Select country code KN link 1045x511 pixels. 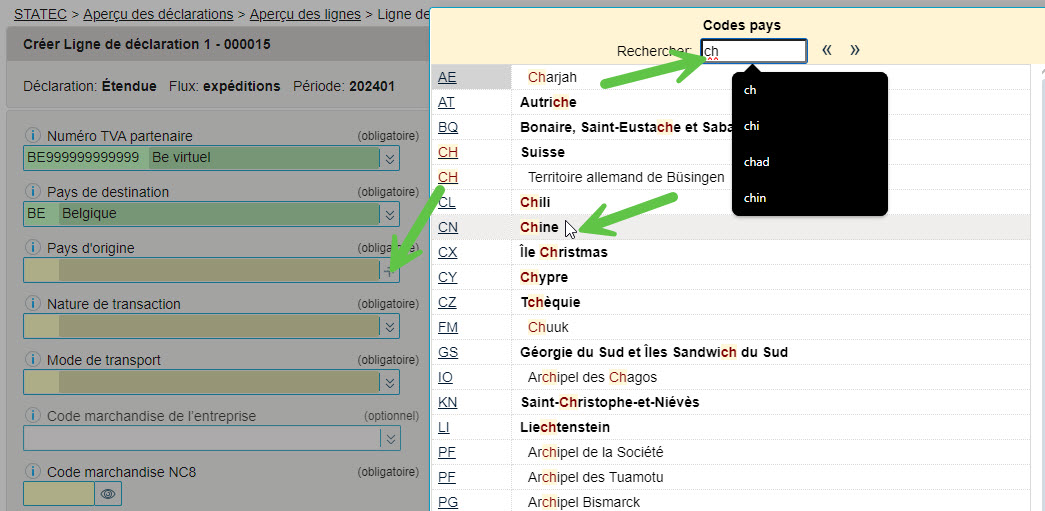[448, 402]
